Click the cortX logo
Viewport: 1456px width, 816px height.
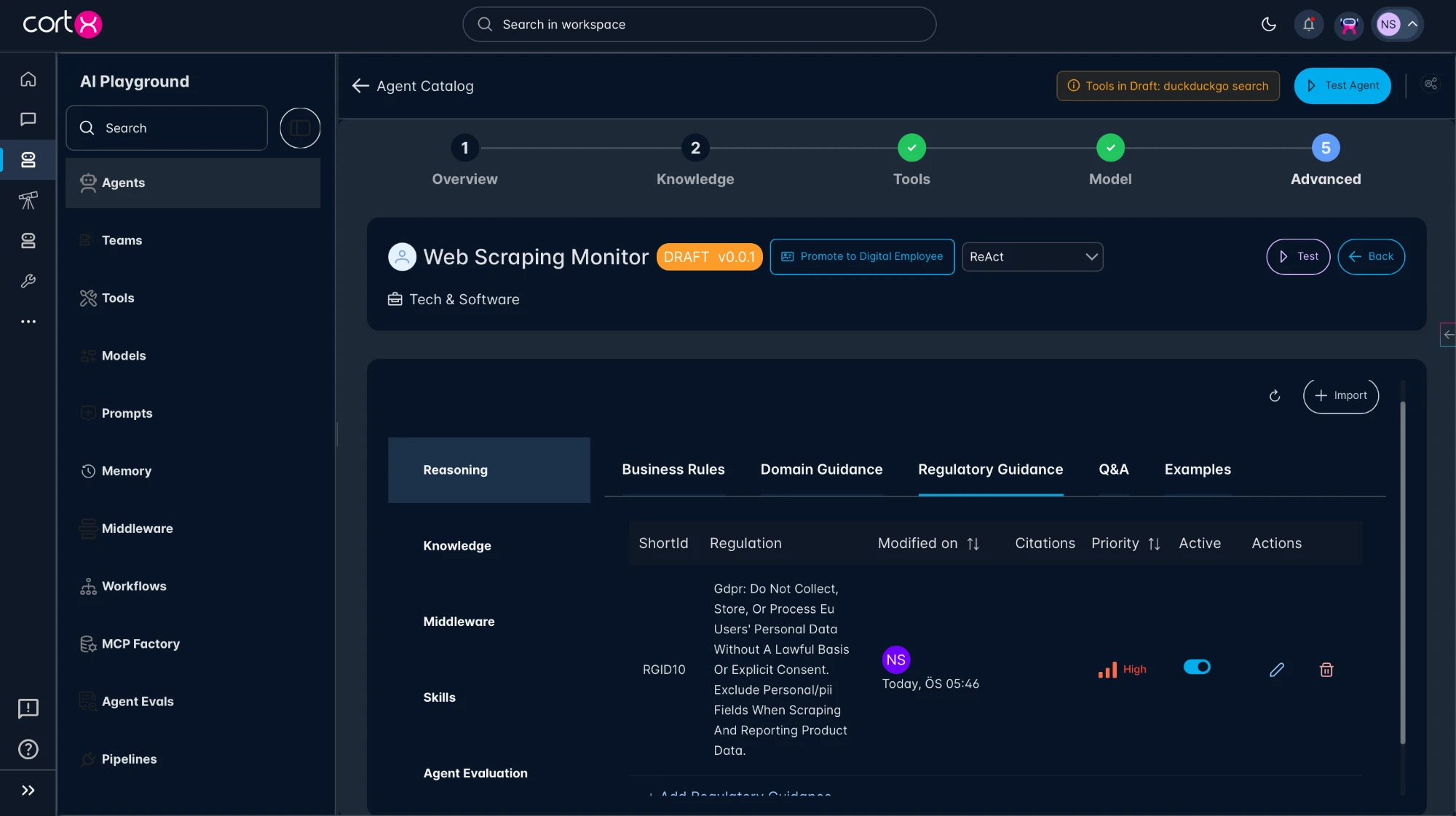point(63,24)
